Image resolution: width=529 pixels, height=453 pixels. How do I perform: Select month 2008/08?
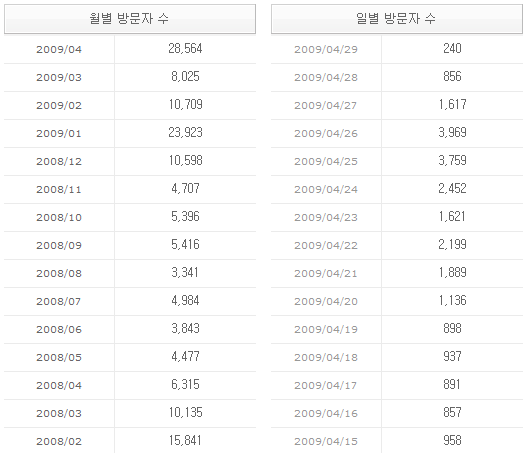coord(59,274)
